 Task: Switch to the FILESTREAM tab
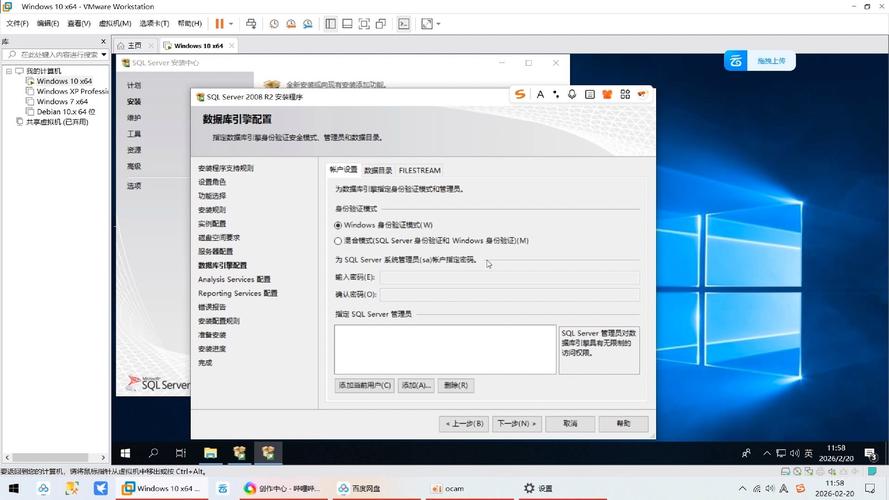pos(420,170)
